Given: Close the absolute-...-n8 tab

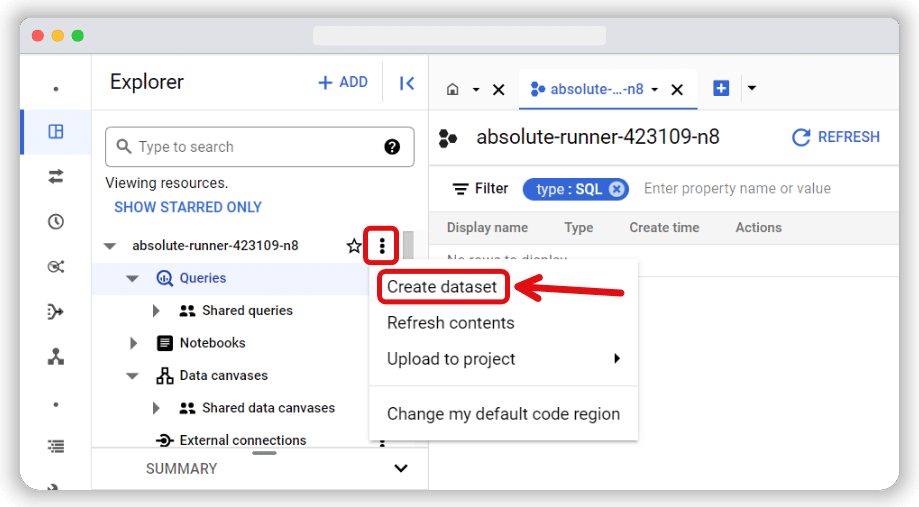Looking at the screenshot, I should point(677,90).
